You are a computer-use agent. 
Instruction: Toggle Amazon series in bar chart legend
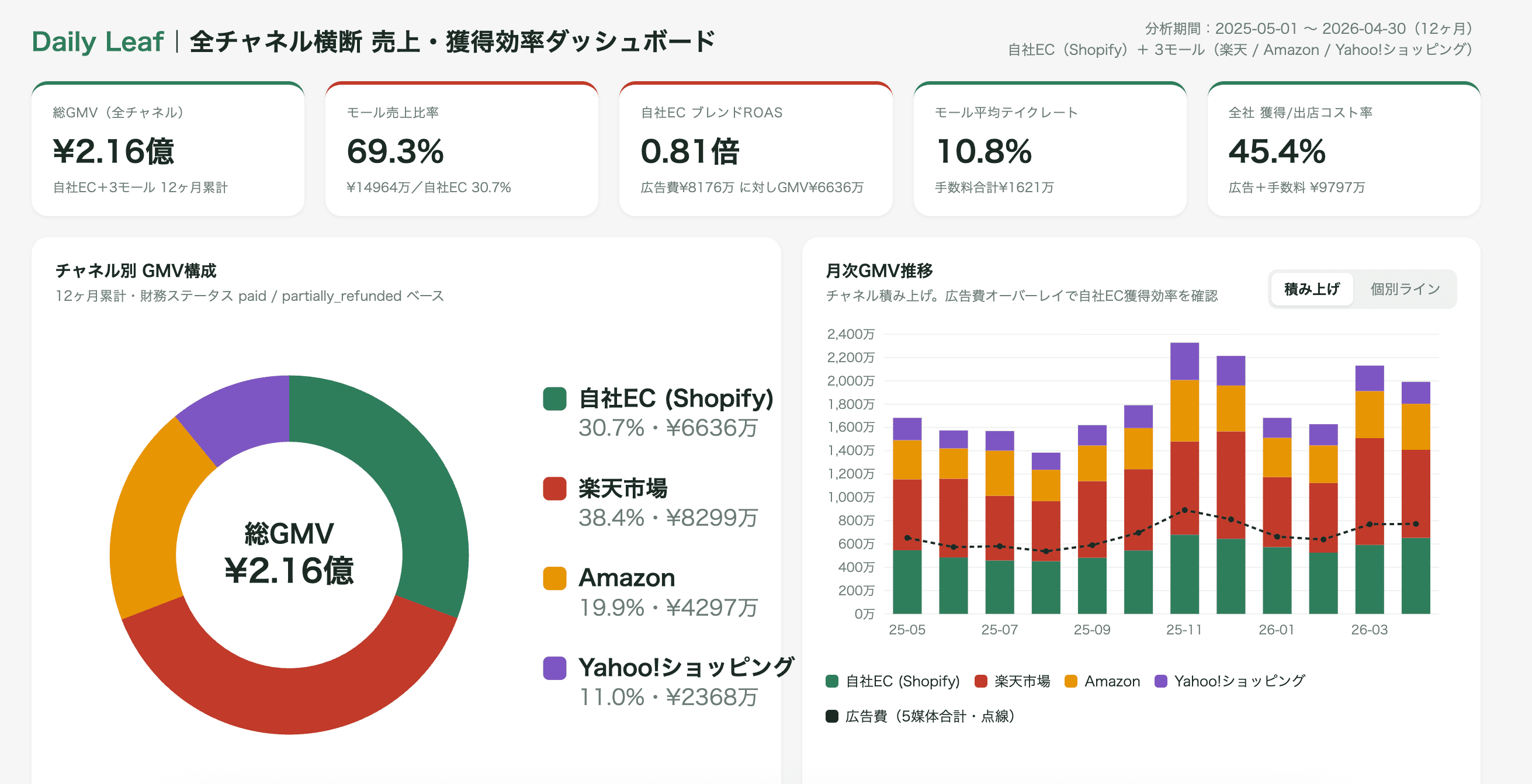pos(1102,681)
